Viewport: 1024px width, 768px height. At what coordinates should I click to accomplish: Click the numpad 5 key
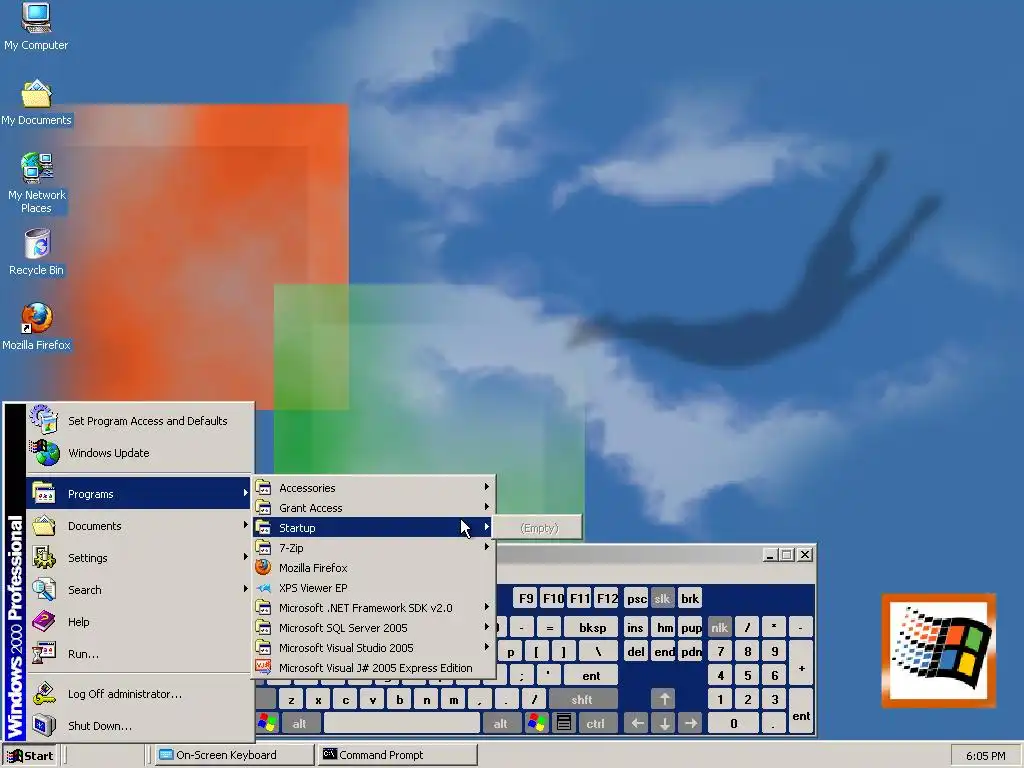(x=747, y=675)
